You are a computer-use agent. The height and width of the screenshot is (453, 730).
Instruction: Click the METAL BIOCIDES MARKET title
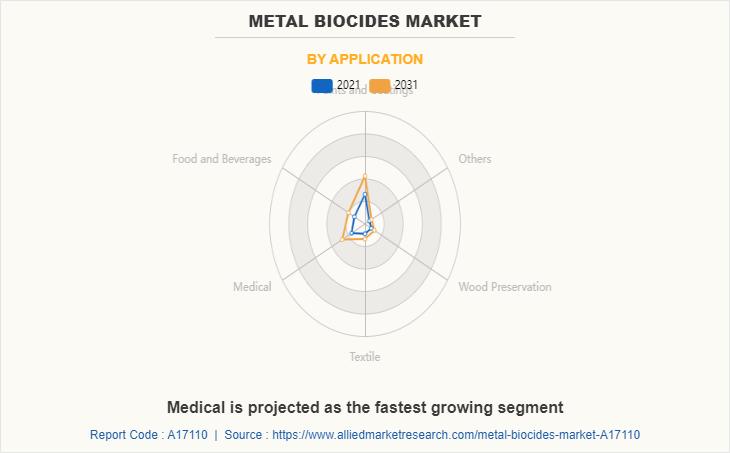tap(365, 21)
